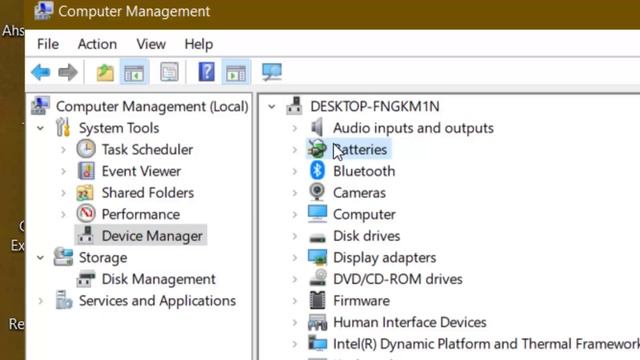Image resolution: width=640 pixels, height=360 pixels.
Task: Click the Disk Management icon
Action: click(86, 279)
